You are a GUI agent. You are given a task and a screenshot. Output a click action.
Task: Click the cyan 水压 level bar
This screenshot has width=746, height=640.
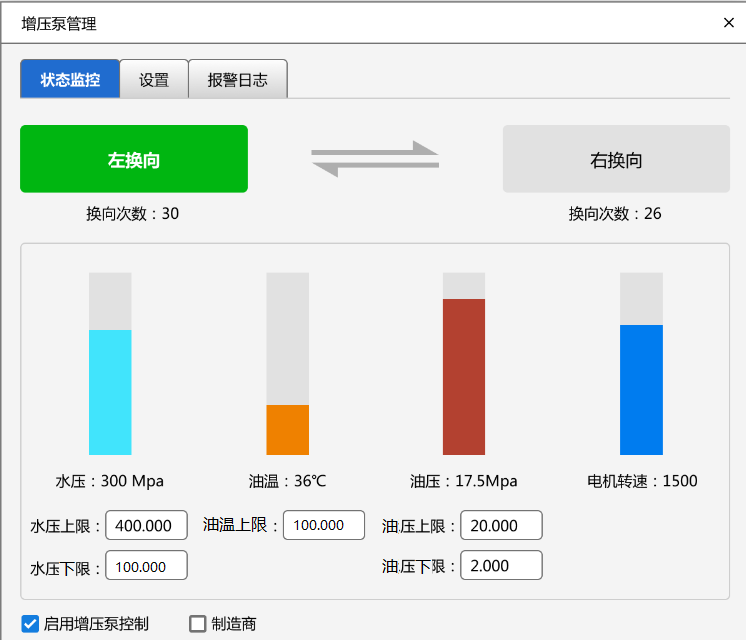[110, 392]
